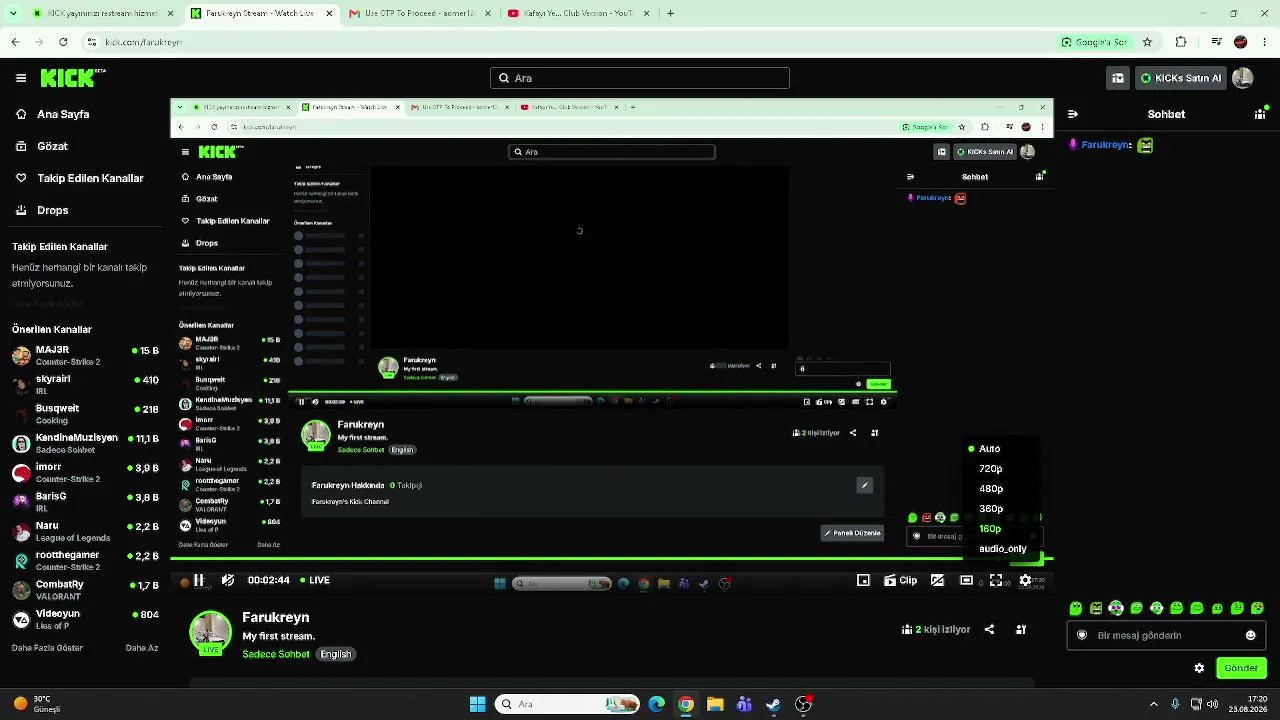Open the emoji picker in chat

[x=1250, y=635]
